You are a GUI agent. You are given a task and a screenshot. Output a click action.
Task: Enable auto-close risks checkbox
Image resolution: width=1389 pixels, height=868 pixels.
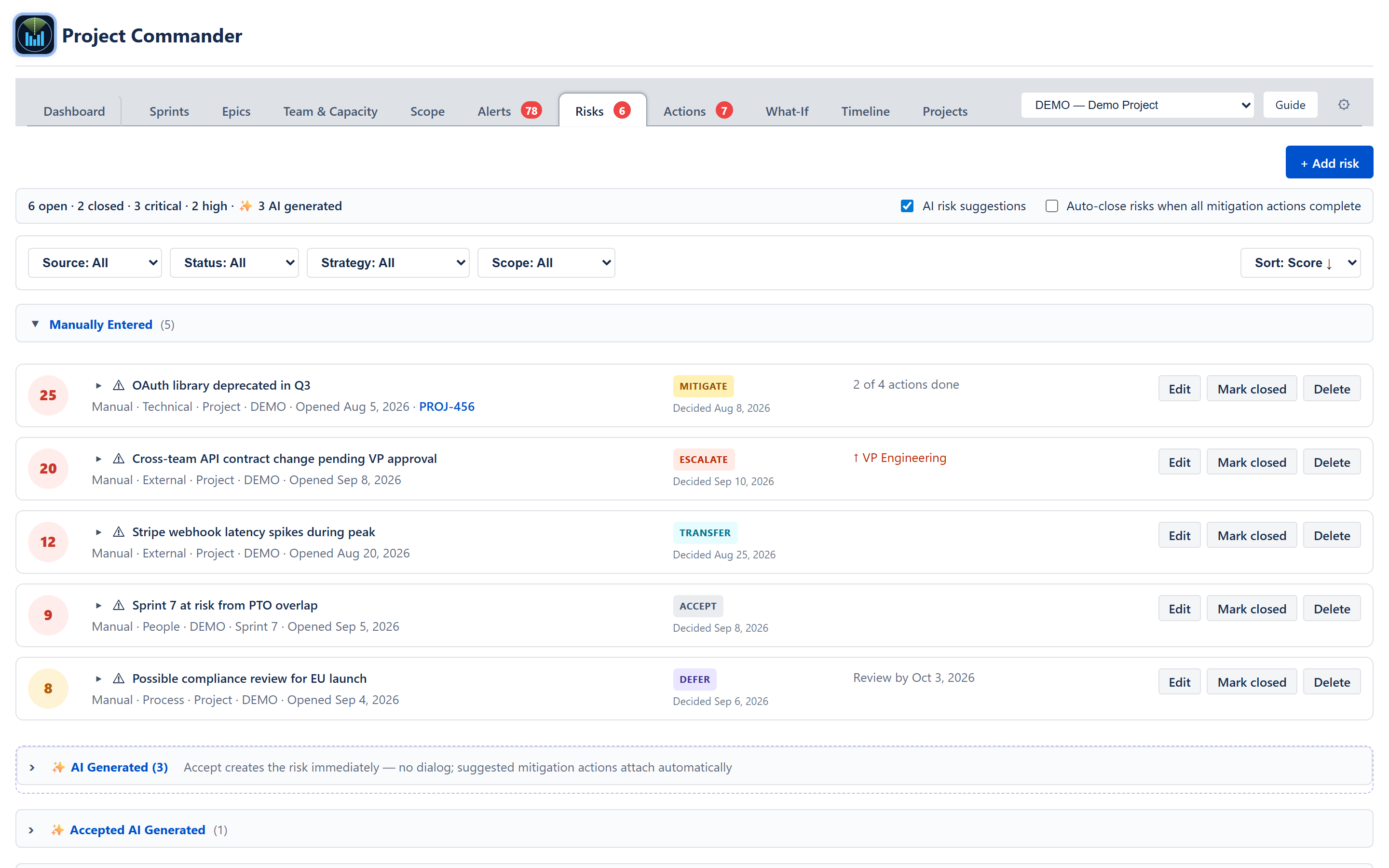click(x=1051, y=206)
